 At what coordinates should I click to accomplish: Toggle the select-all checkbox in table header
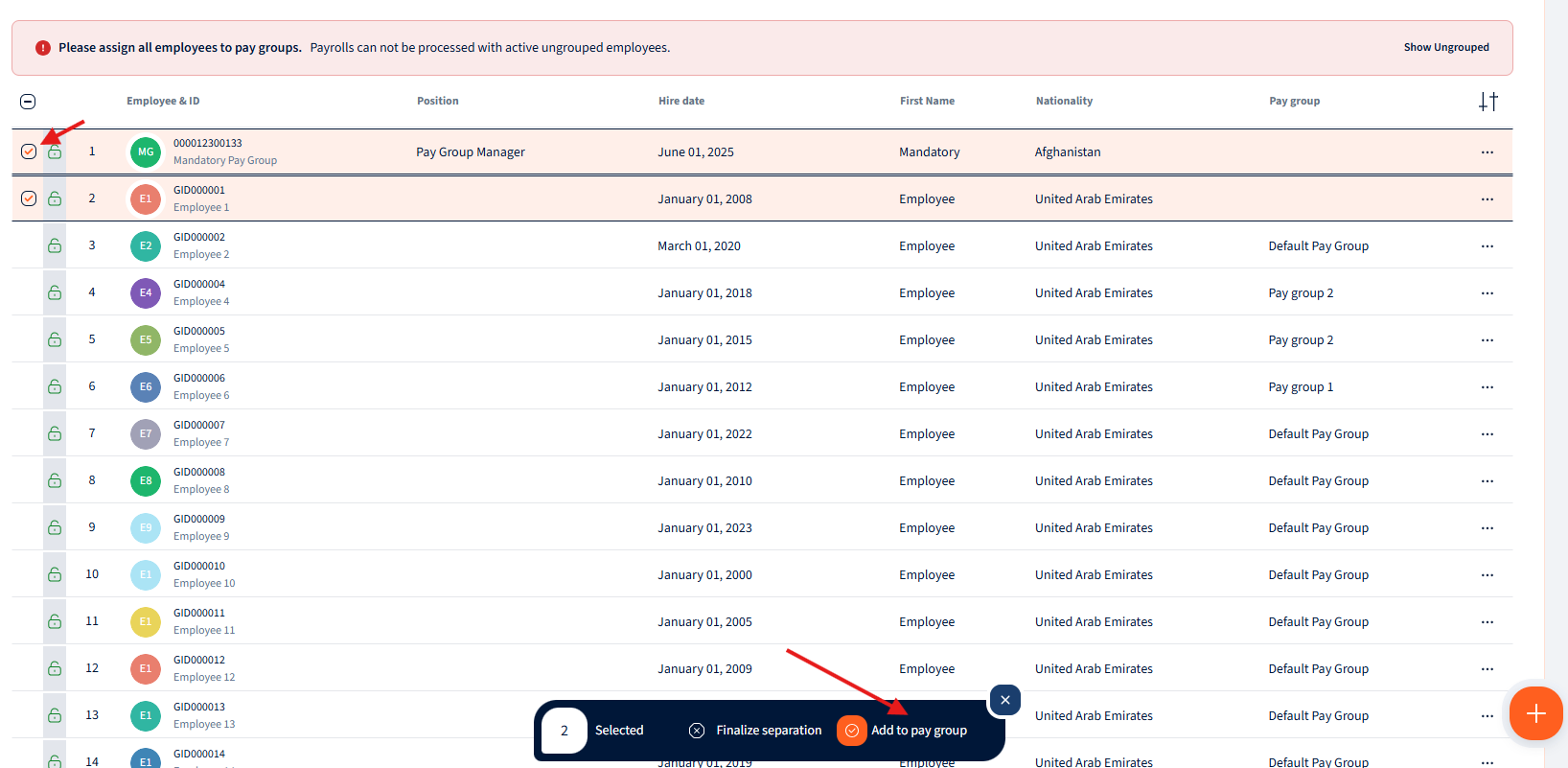tap(28, 102)
